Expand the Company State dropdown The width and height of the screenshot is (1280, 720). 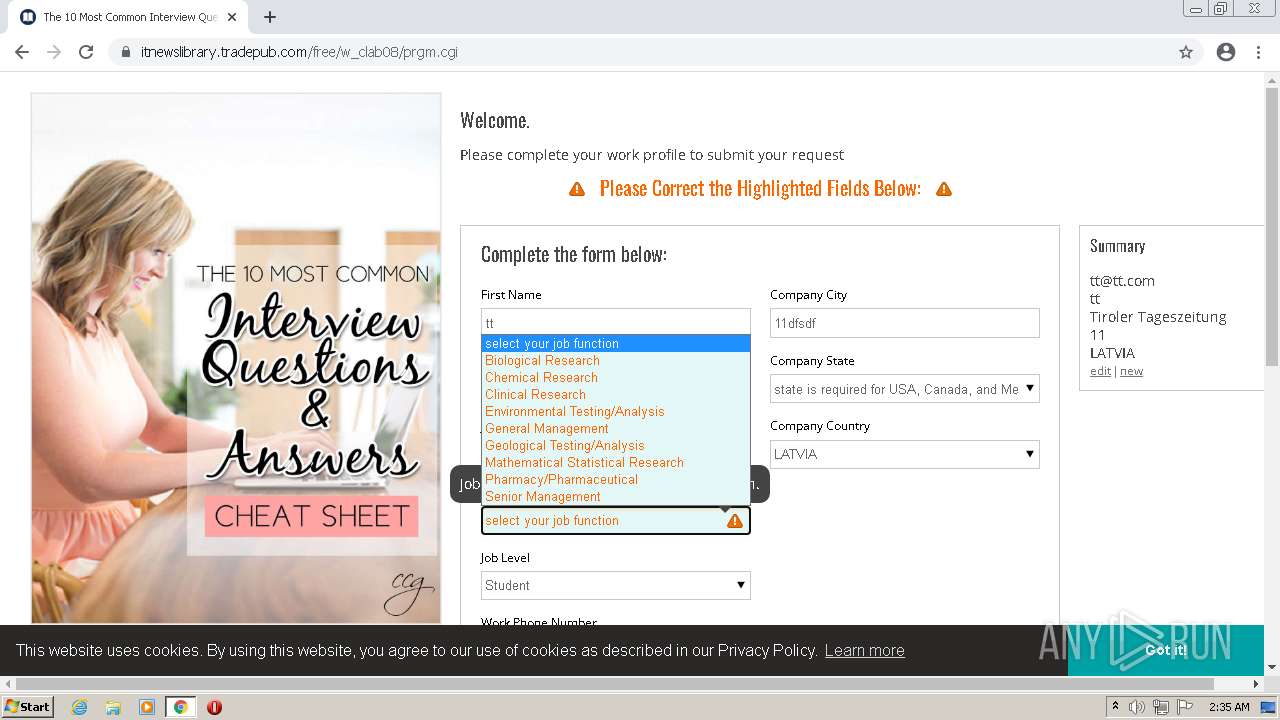tap(904, 389)
